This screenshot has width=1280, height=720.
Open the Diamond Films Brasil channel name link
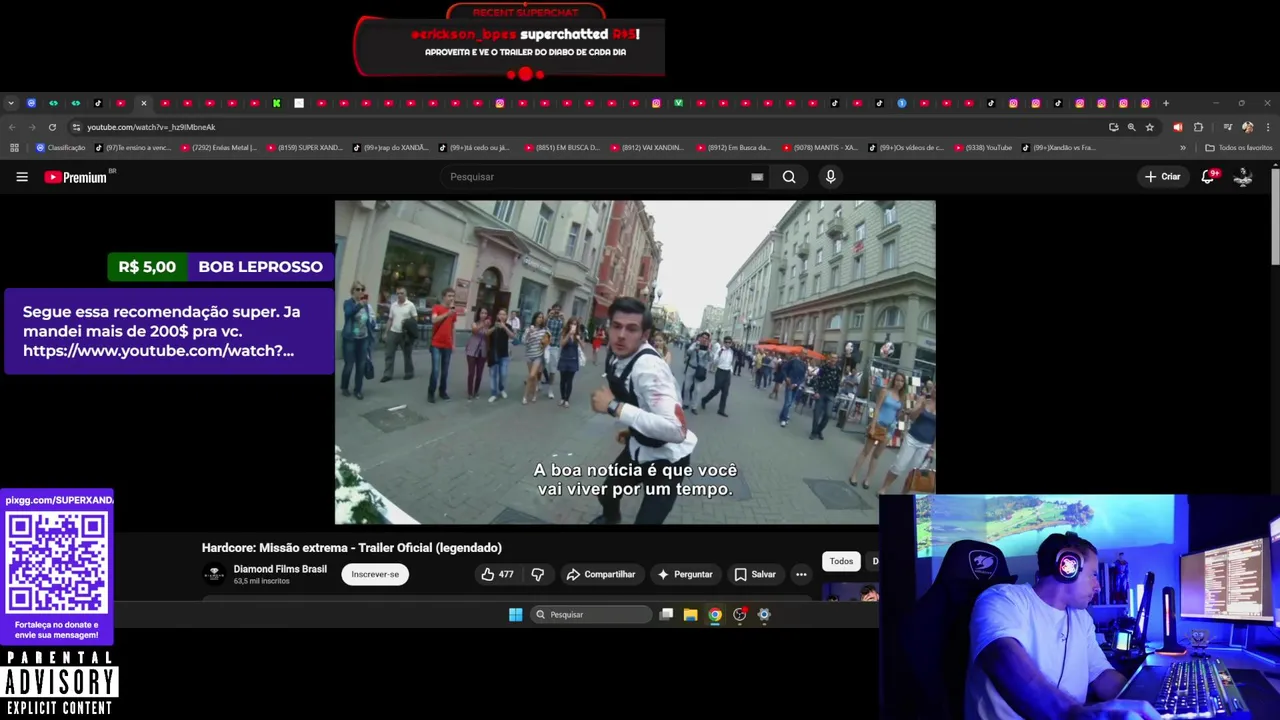[x=280, y=569]
